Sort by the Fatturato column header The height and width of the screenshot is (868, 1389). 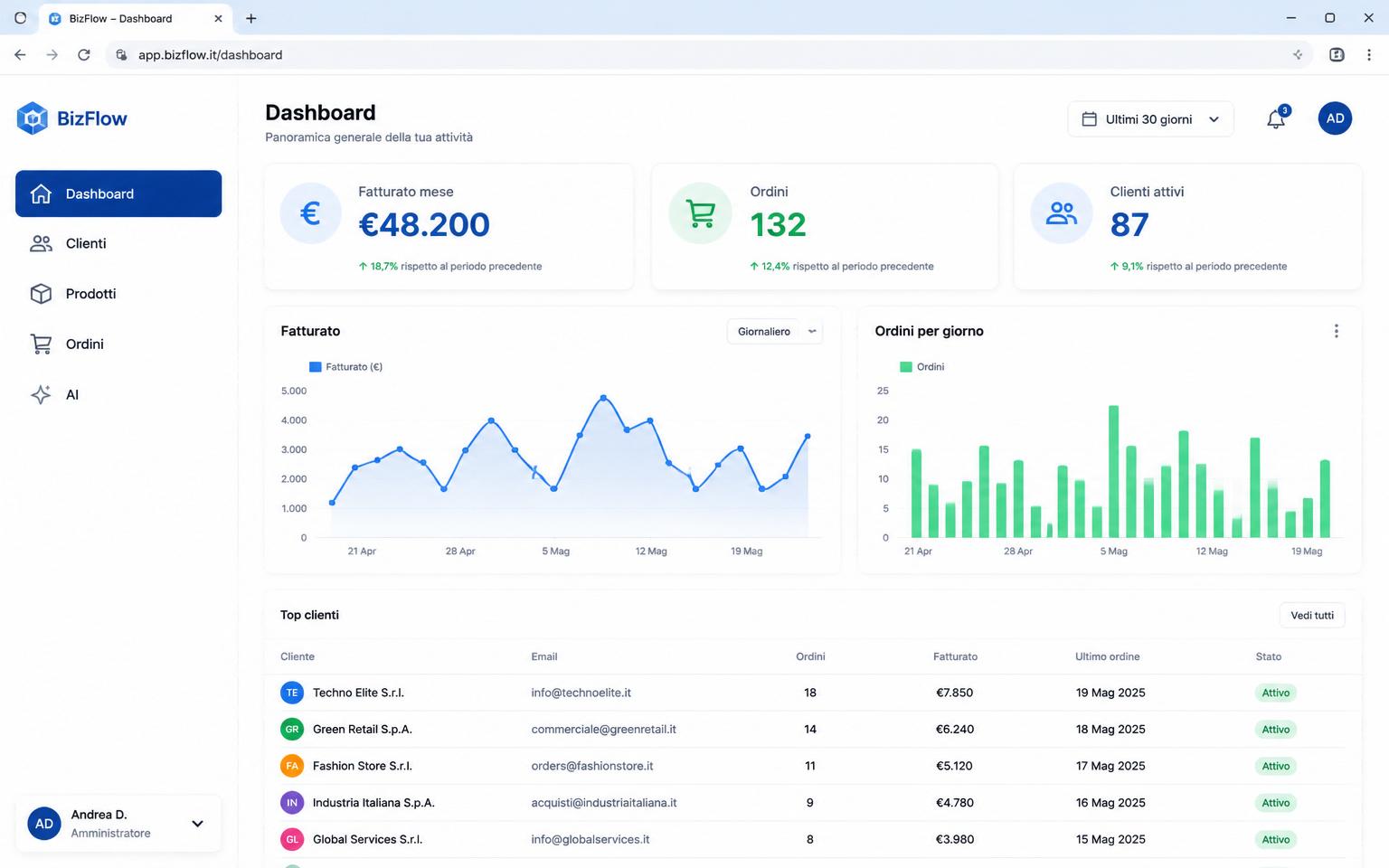tap(955, 656)
